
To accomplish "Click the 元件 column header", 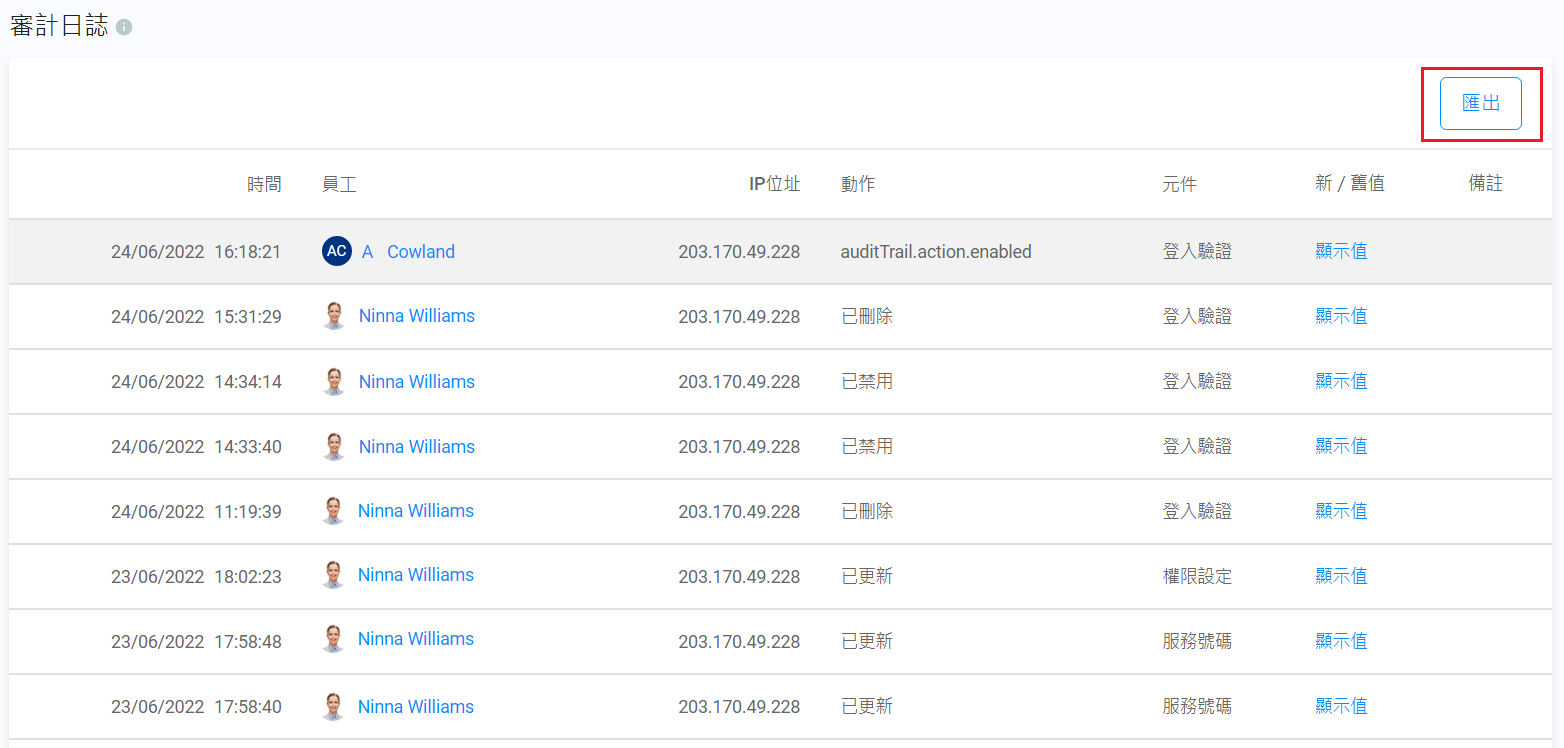I will [1180, 184].
